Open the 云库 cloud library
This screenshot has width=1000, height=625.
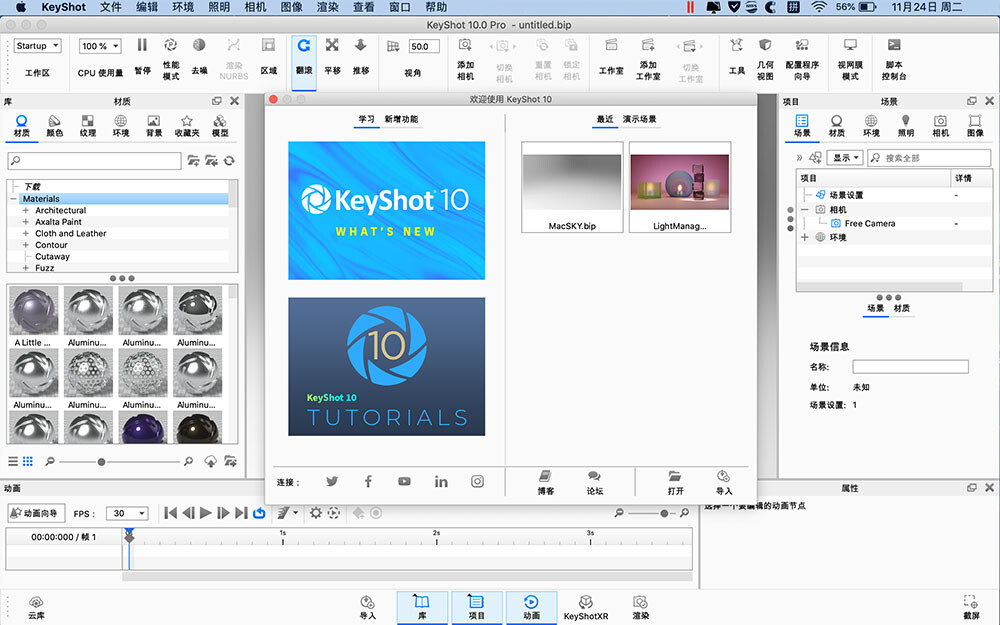(x=36, y=608)
